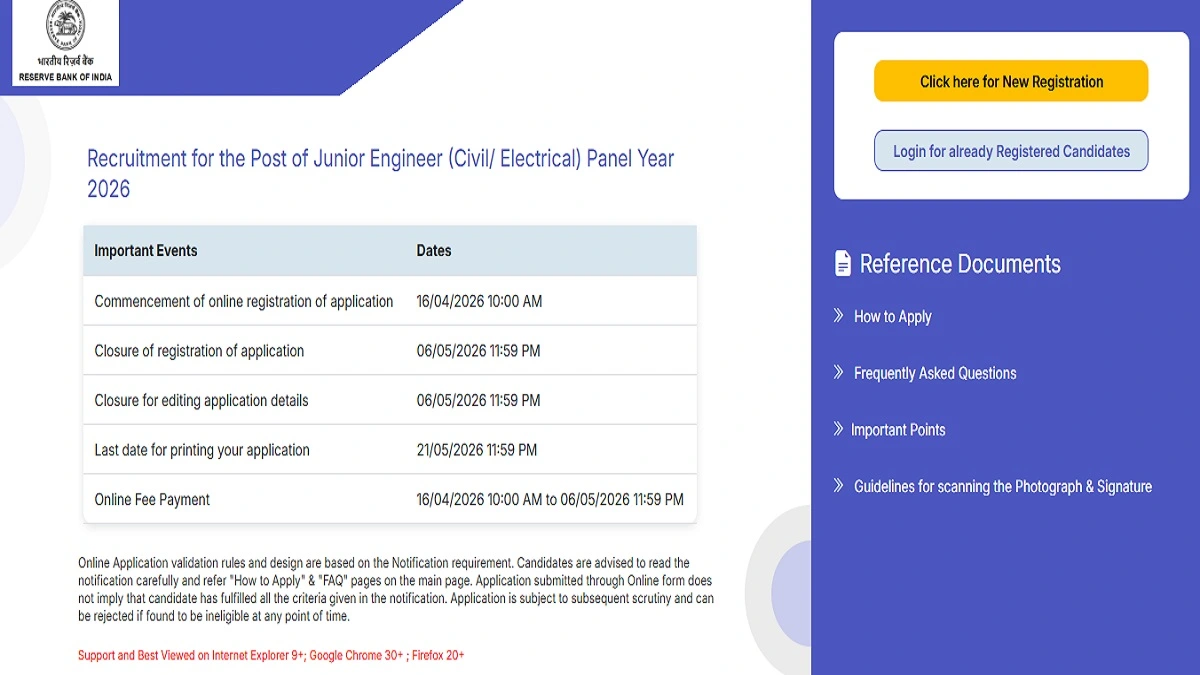This screenshot has width=1200, height=675.
Task: Select the Closure of registration row
Action: pos(390,350)
